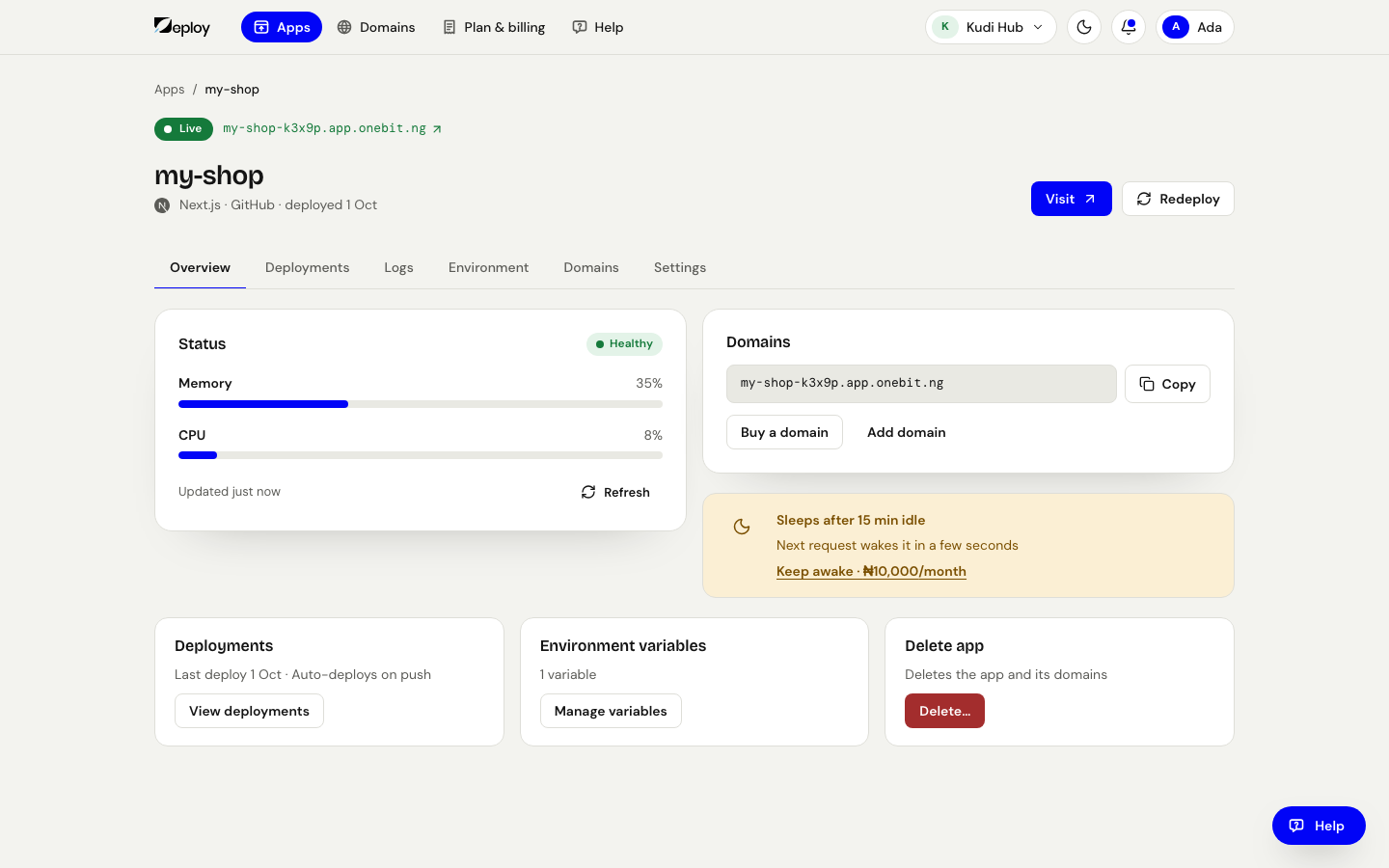
Task: Switch to the Environment tab
Action: point(488,268)
